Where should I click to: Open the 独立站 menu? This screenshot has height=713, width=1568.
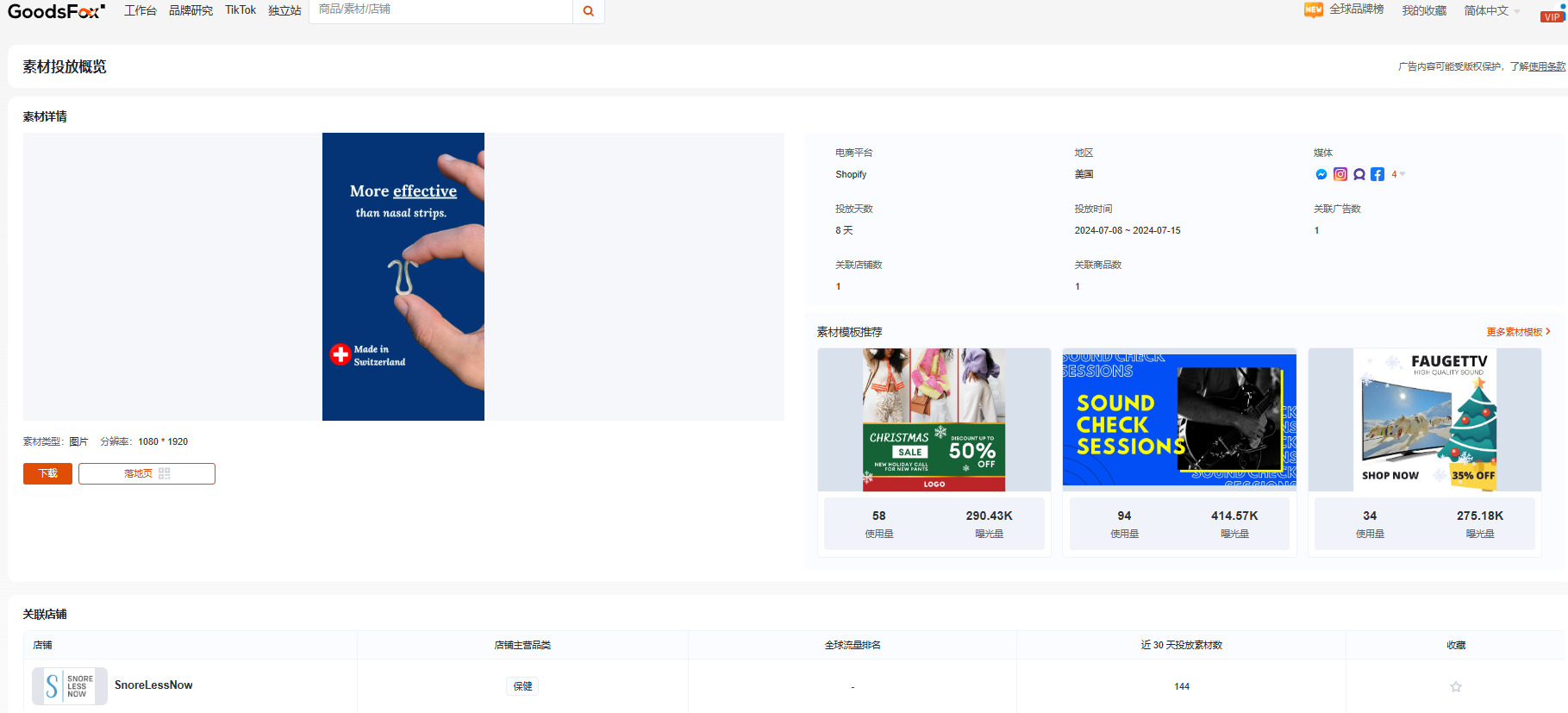[x=284, y=10]
